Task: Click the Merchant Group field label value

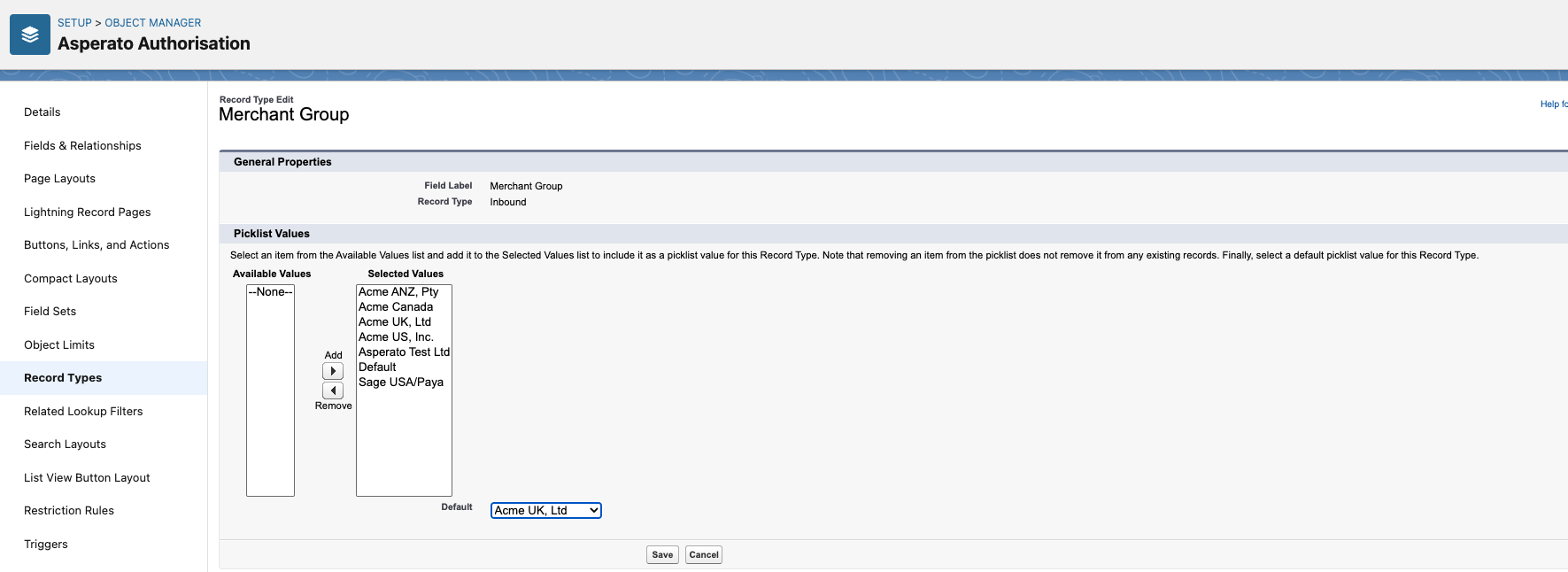Action: [x=526, y=186]
